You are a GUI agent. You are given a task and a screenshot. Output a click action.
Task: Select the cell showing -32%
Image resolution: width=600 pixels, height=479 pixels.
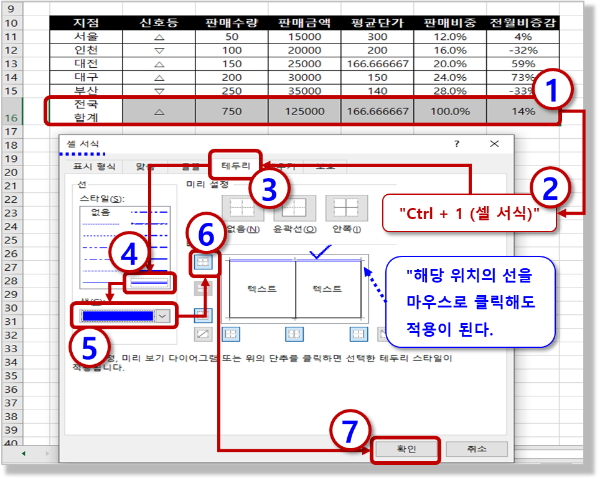pyautogui.click(x=523, y=50)
